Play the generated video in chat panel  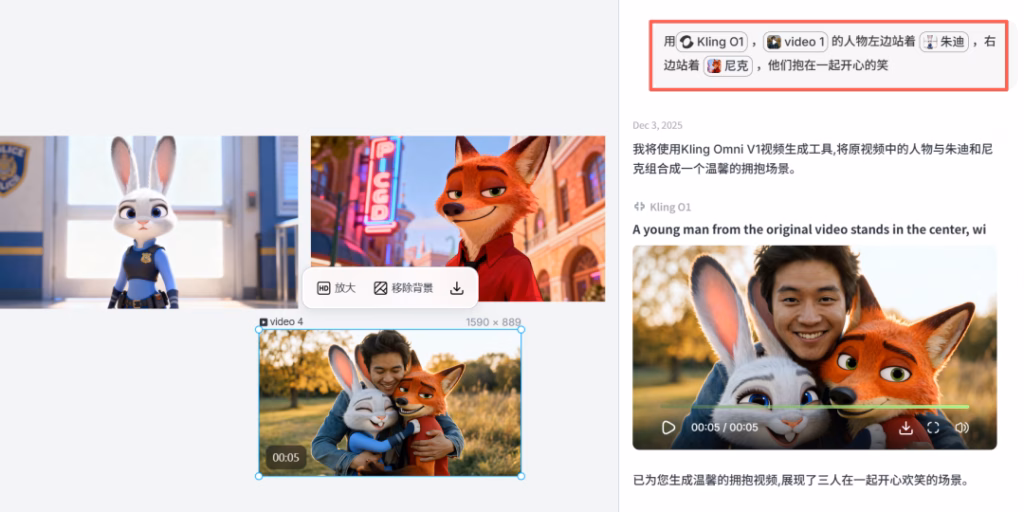[668, 427]
